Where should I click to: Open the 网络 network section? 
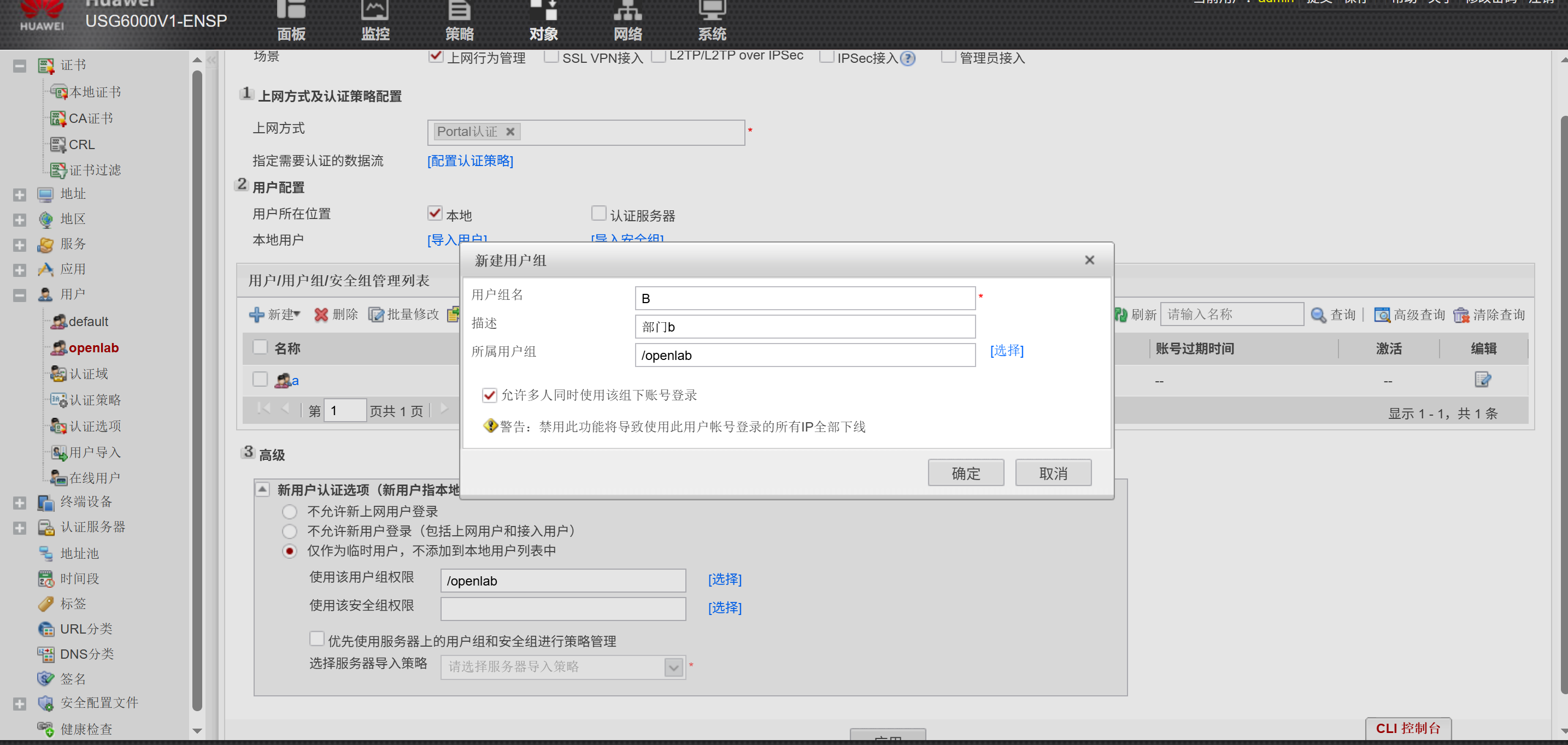pos(627,21)
